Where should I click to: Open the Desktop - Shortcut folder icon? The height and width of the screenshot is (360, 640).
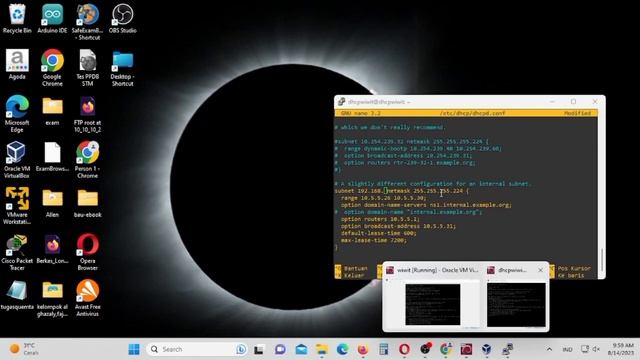point(122,68)
